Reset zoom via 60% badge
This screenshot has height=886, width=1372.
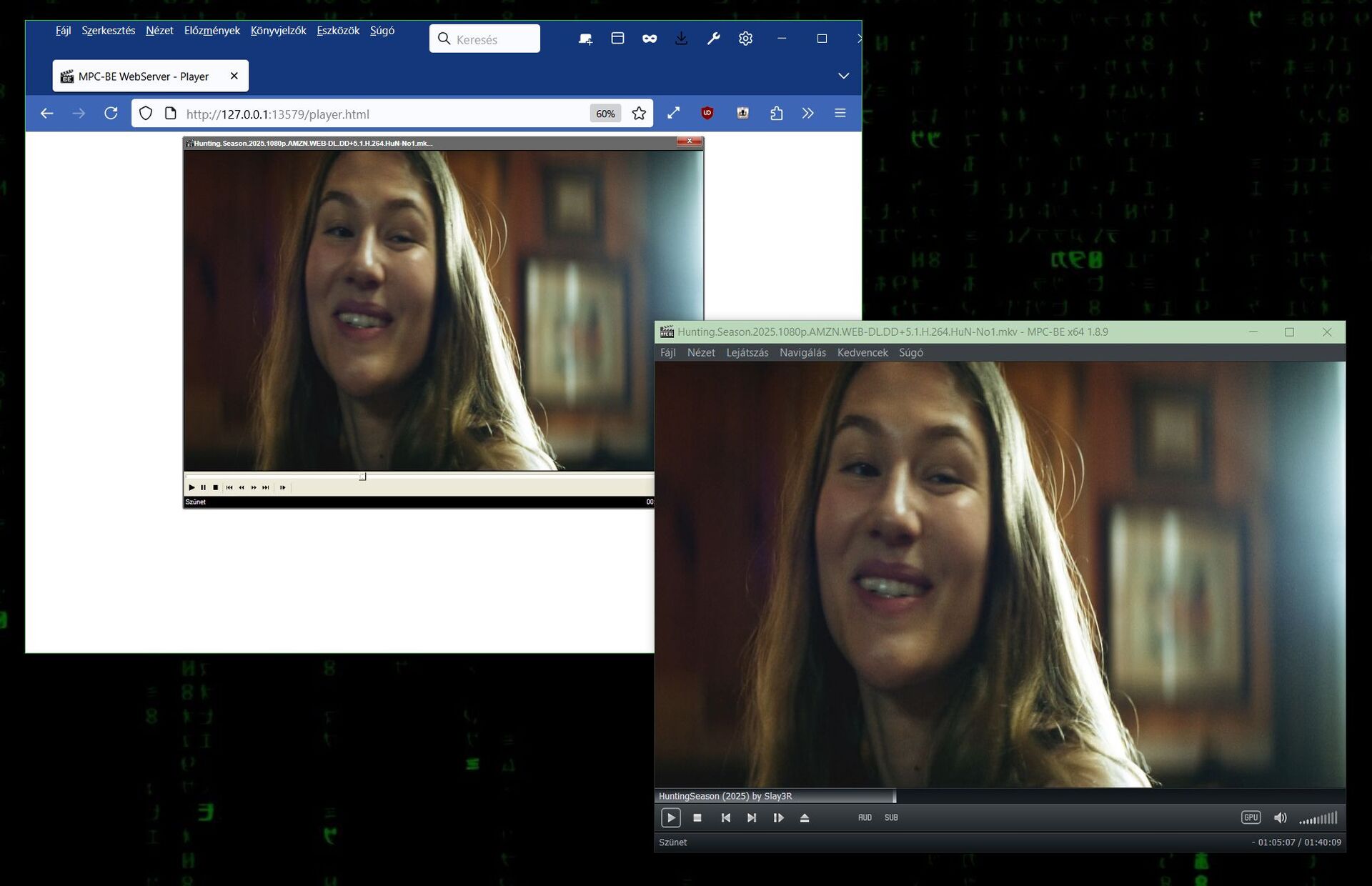pos(605,114)
